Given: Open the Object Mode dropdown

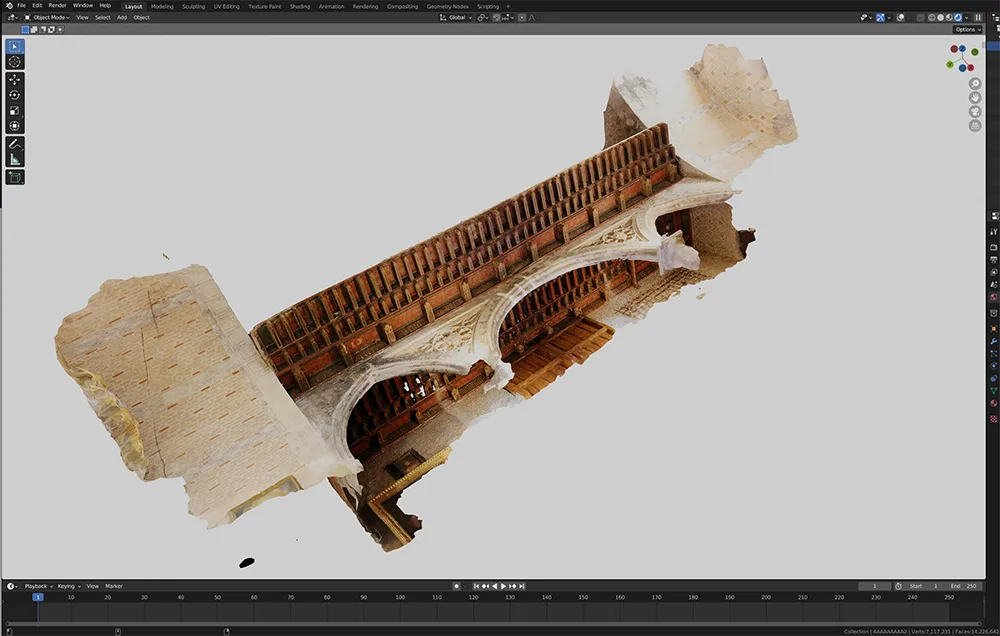Looking at the screenshot, I should [51, 17].
